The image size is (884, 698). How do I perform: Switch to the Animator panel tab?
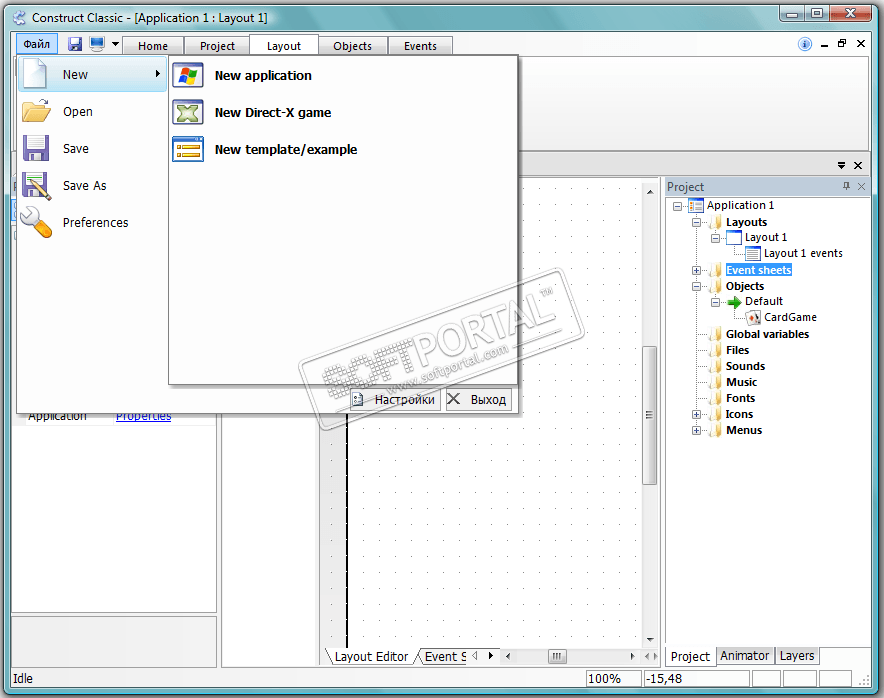click(x=744, y=656)
